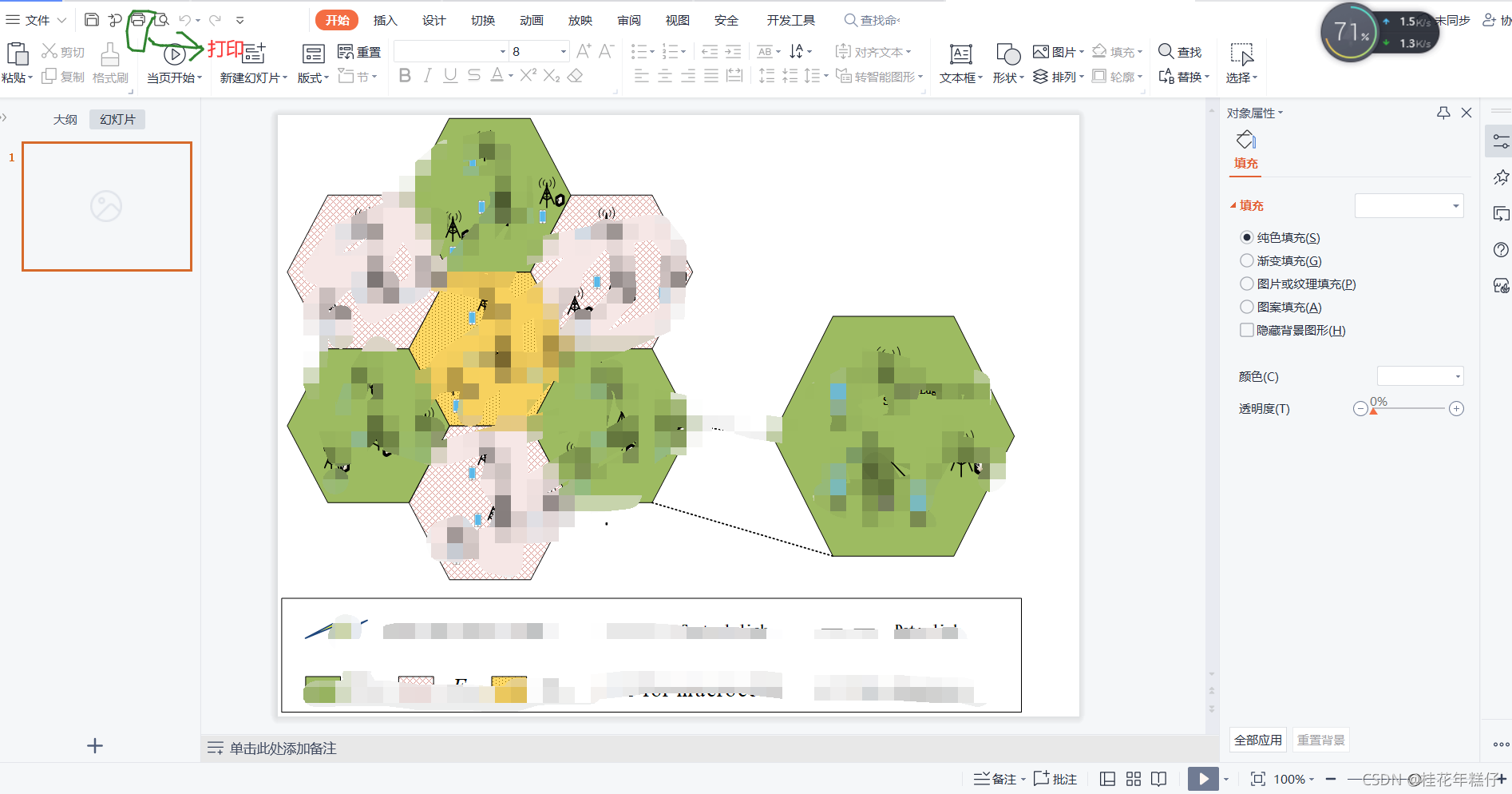Apply subscript X₂ formatting
The image size is (1512, 794).
coord(552,76)
